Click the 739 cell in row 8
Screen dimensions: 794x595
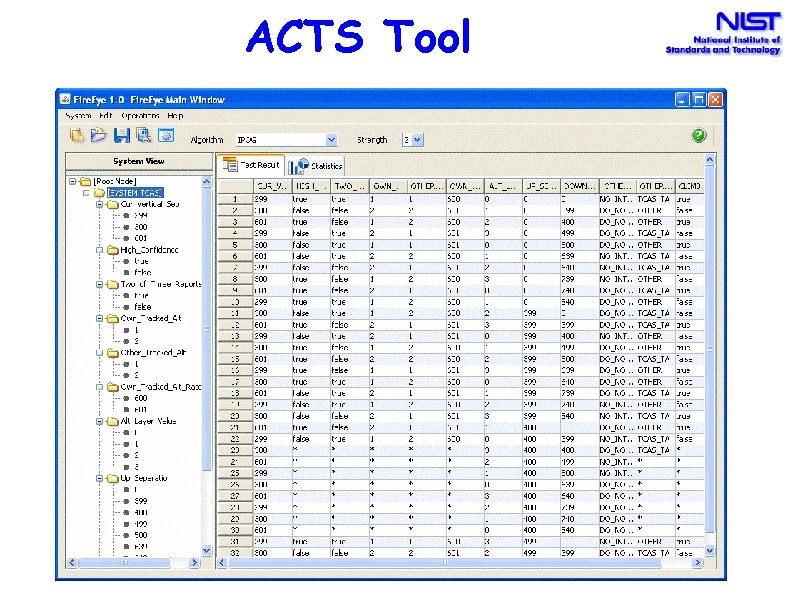point(580,279)
